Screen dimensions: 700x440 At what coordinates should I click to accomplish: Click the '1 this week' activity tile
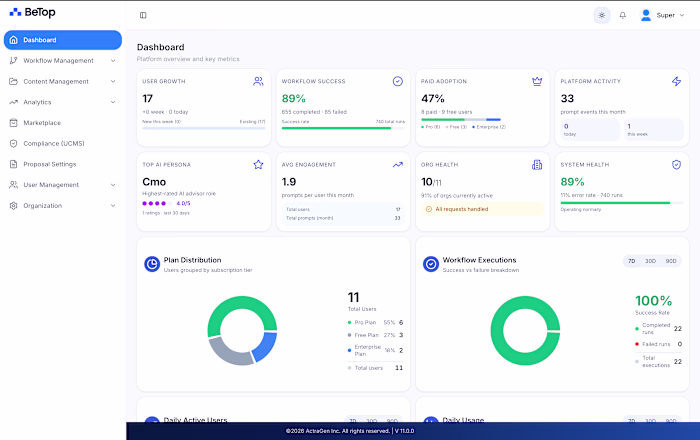point(654,130)
